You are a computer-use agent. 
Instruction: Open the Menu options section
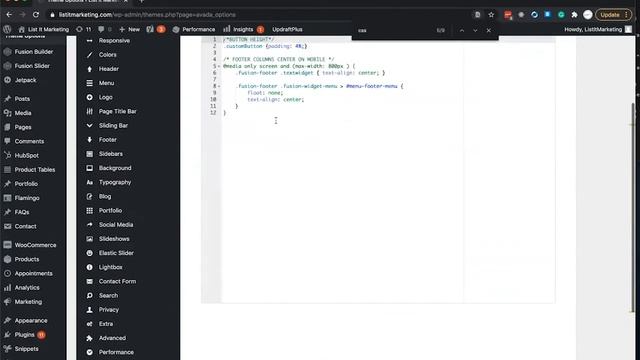tap(106, 83)
